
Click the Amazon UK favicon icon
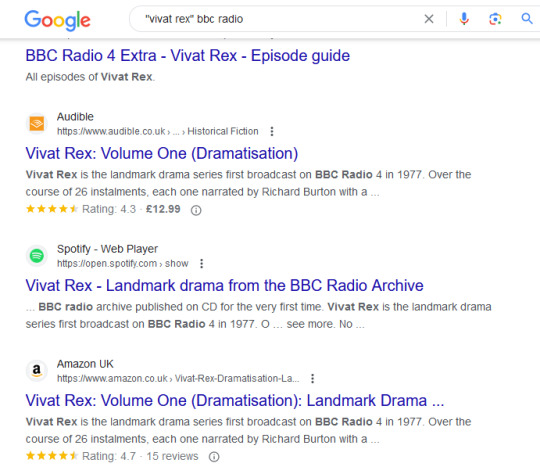point(37,371)
